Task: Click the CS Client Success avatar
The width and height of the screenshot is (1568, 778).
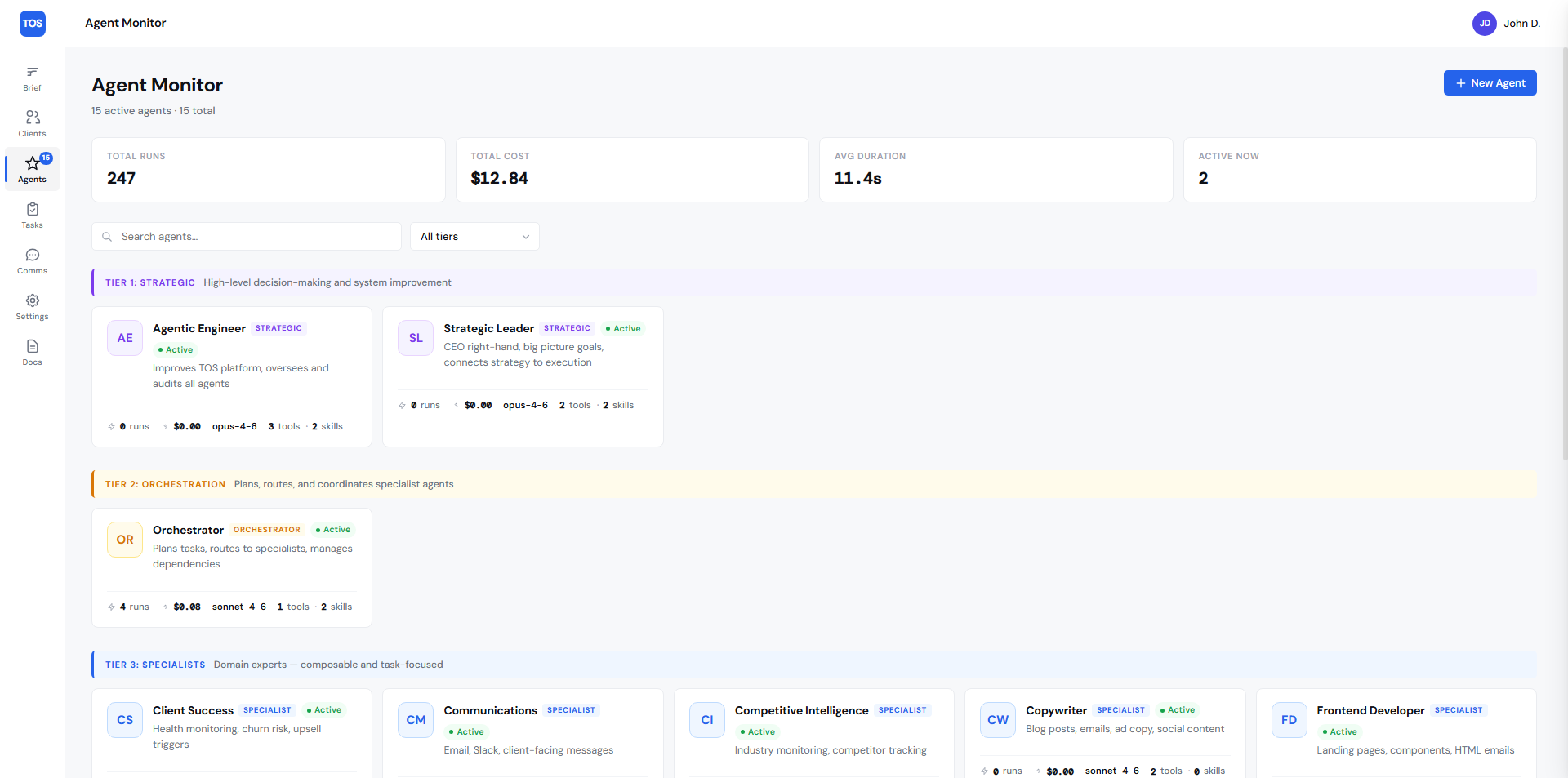Action: click(x=125, y=720)
